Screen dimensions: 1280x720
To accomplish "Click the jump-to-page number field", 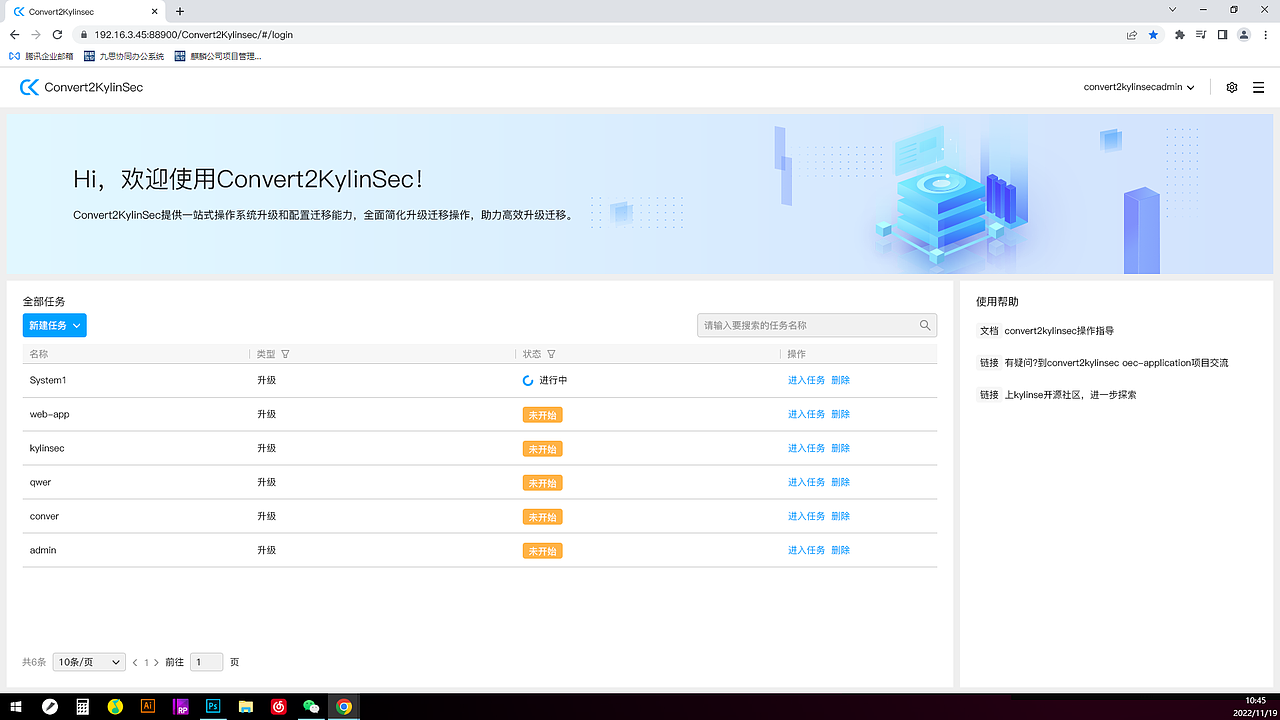I will click(206, 662).
